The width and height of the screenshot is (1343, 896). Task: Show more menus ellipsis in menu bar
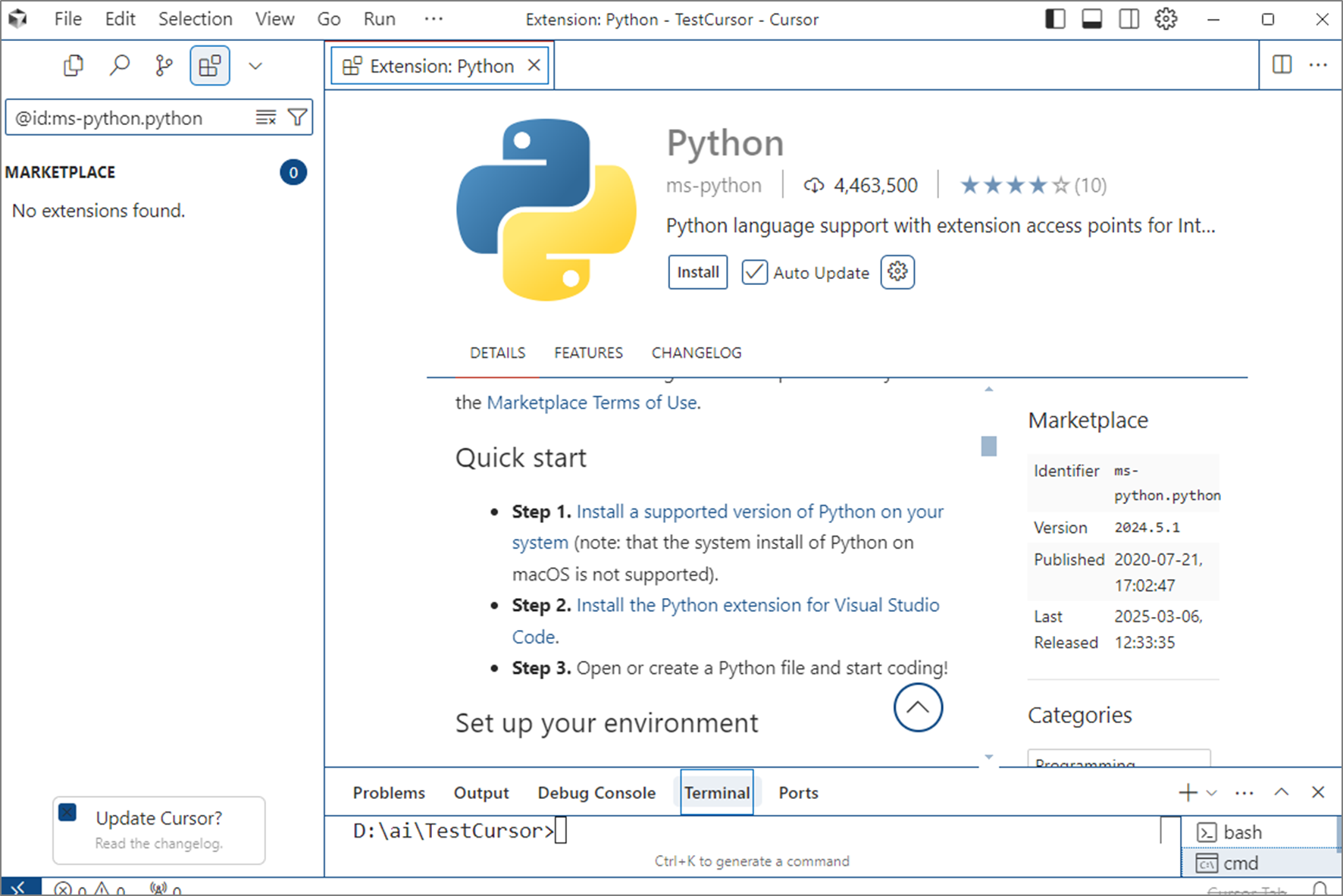pos(434,19)
